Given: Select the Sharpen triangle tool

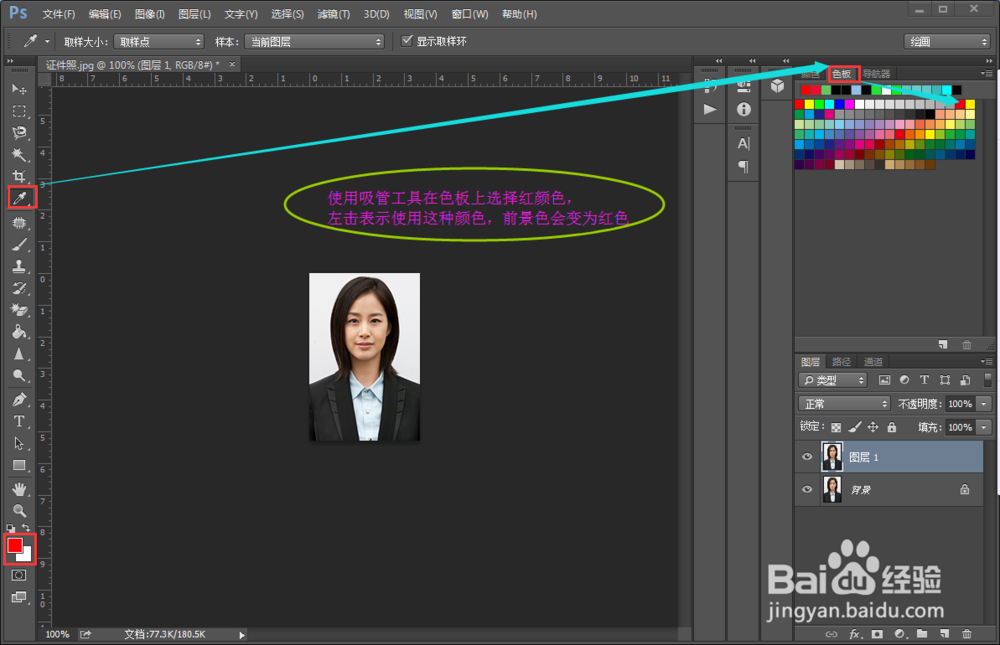Looking at the screenshot, I should tap(19, 353).
